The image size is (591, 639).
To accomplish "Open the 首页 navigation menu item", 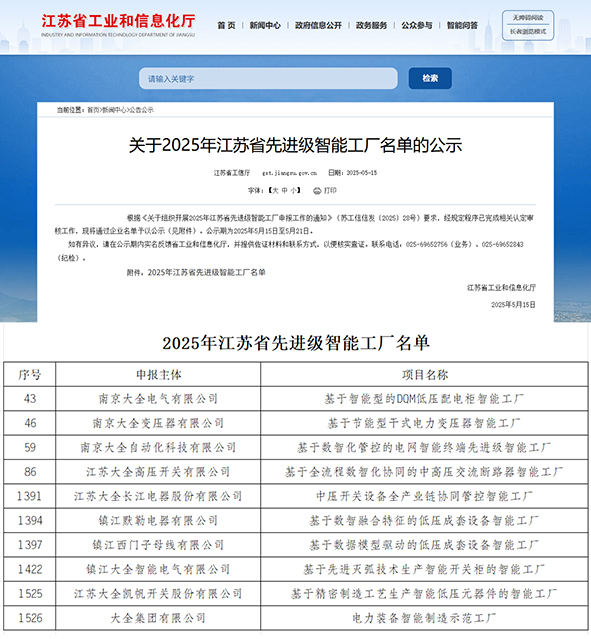I will click(226, 25).
